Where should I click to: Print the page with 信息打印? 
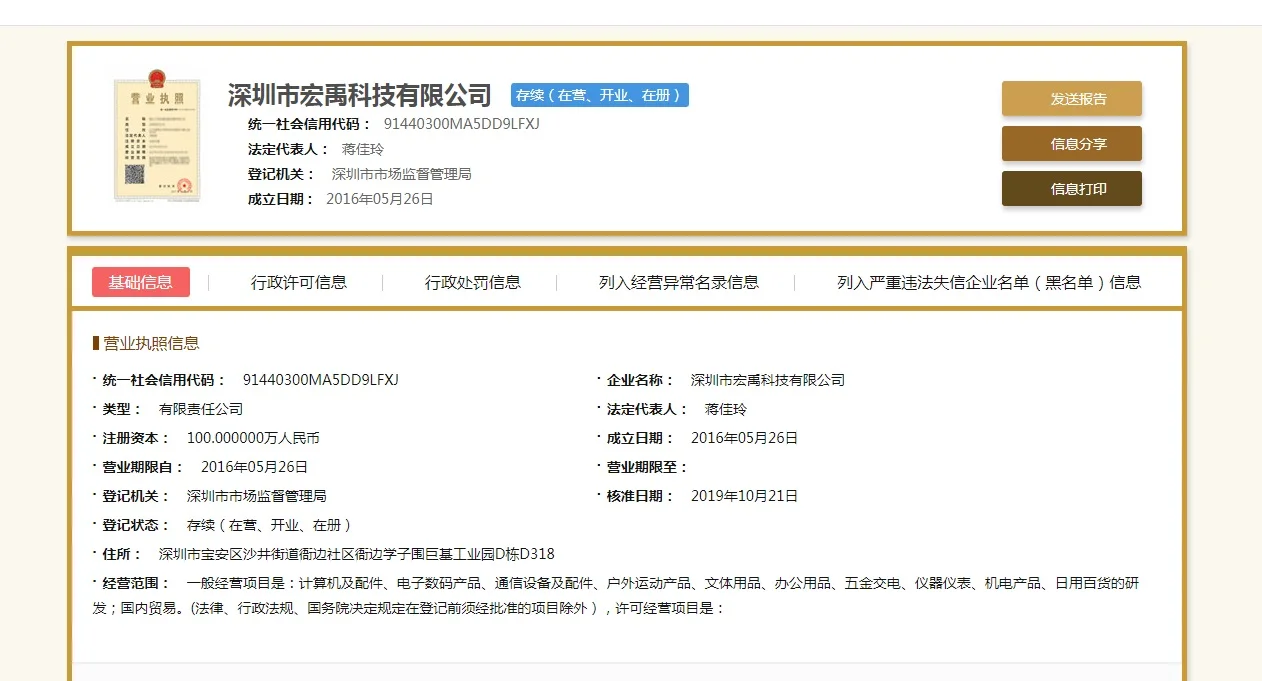click(1071, 188)
